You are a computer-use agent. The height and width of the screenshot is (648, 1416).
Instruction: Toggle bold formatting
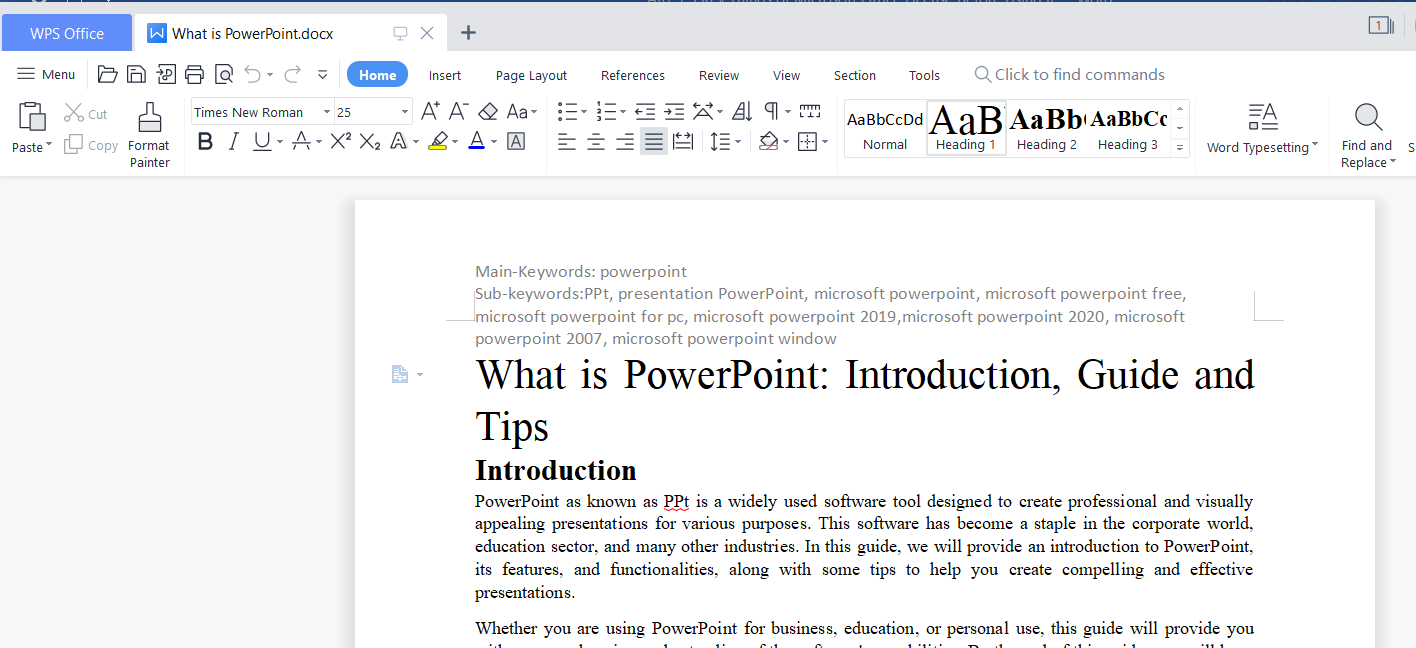(x=205, y=141)
